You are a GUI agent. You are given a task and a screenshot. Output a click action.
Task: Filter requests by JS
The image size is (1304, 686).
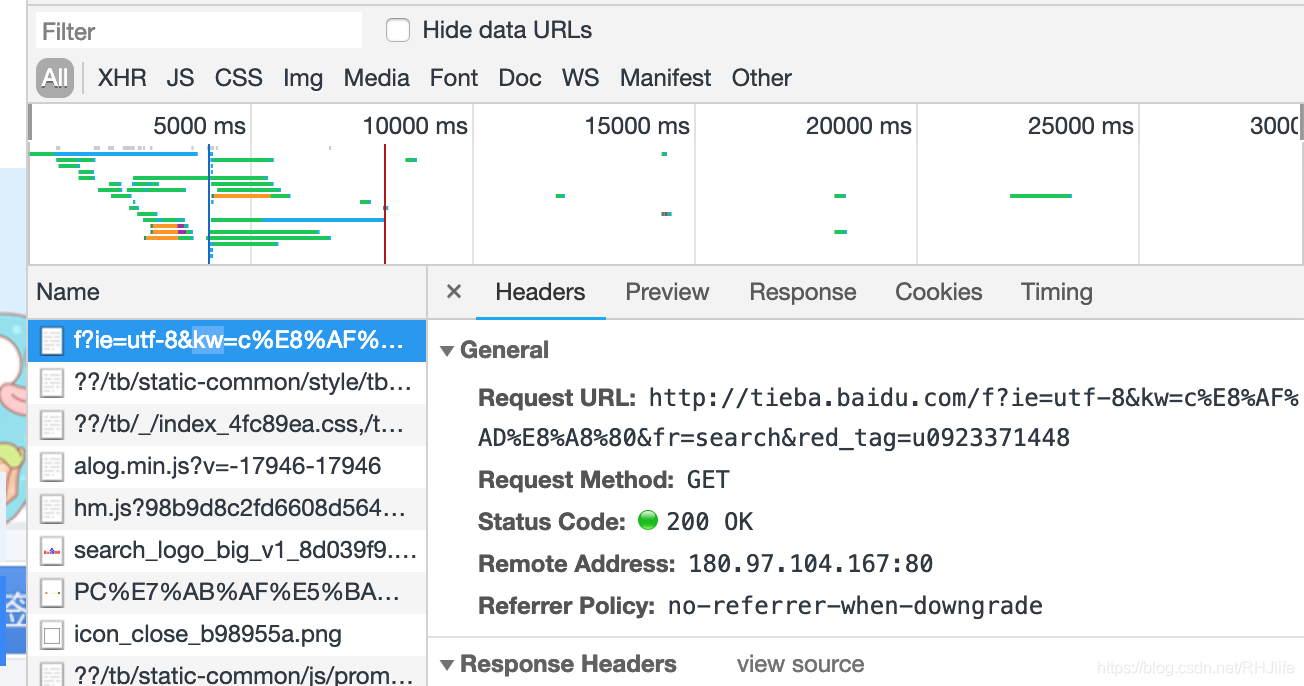point(180,78)
